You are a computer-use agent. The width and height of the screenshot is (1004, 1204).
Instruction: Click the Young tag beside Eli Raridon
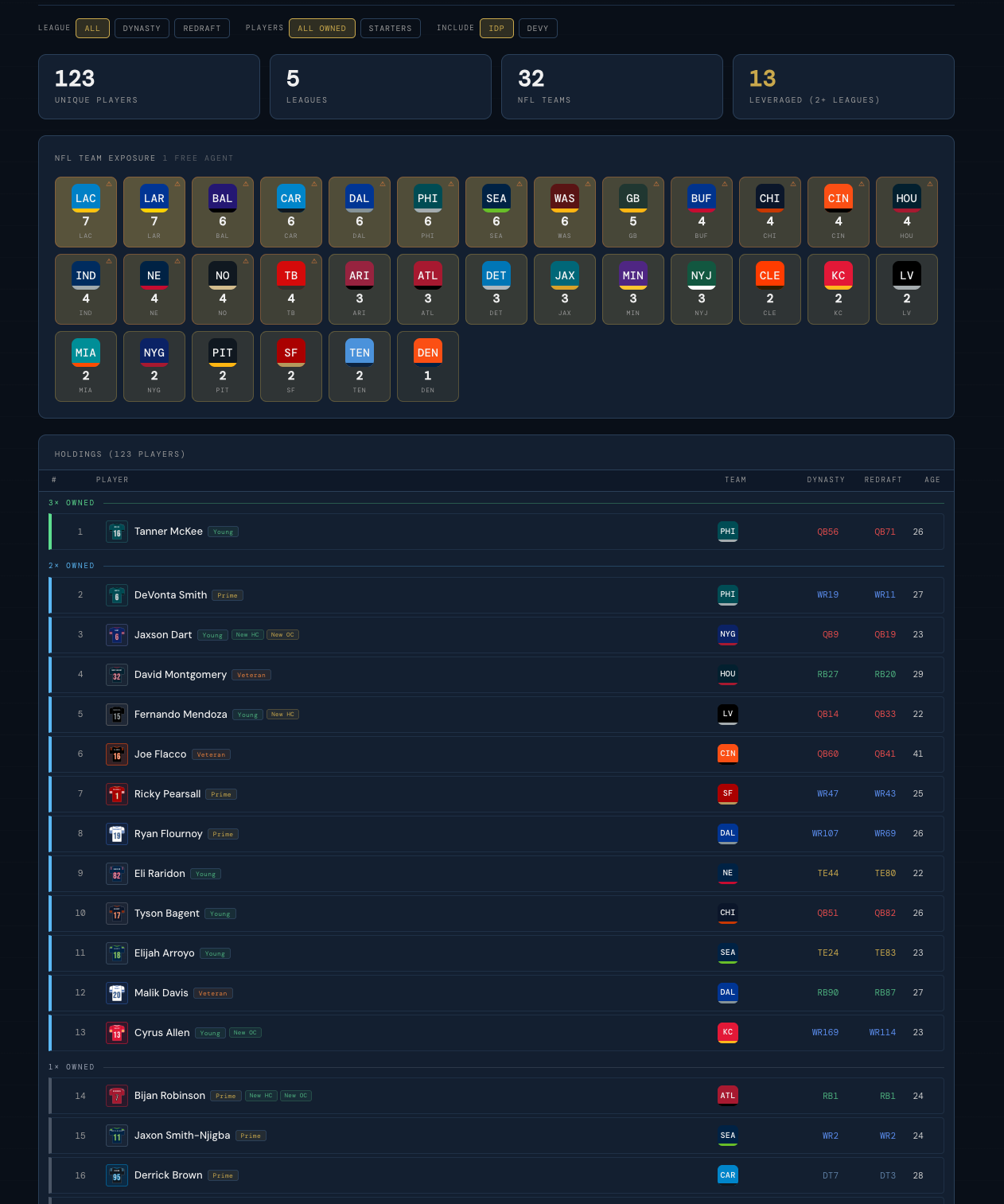coord(206,874)
